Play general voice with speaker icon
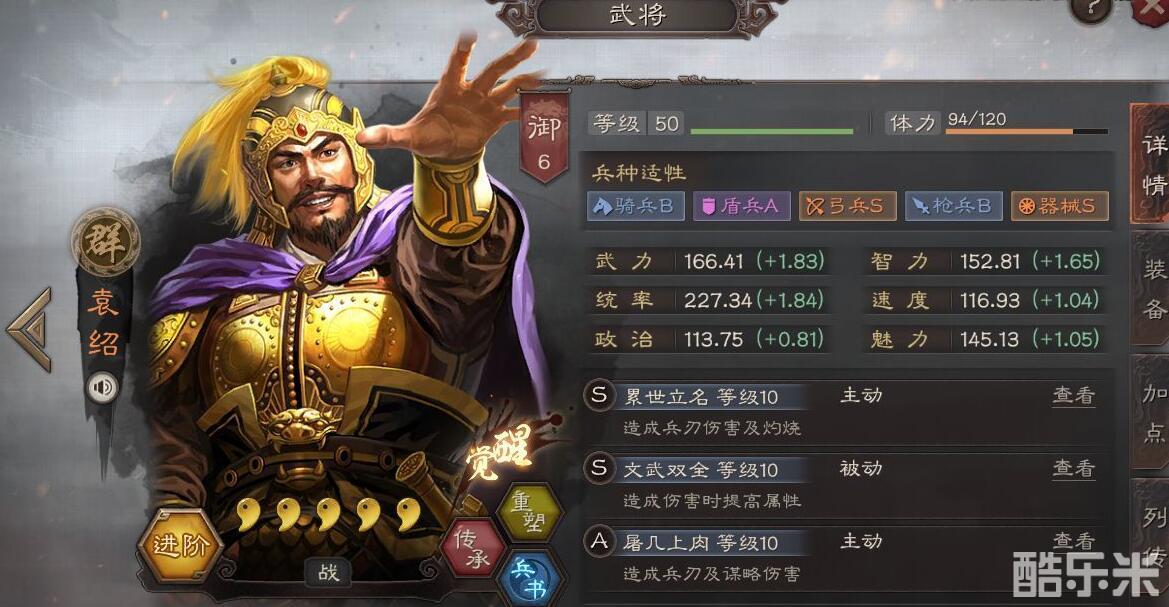This screenshot has height=607, width=1169. click(102, 388)
